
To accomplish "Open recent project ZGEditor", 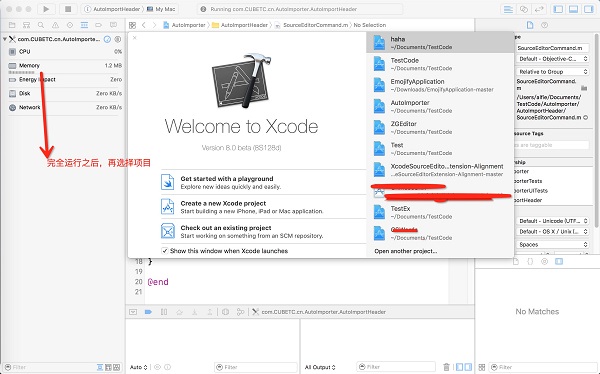I will tap(440, 127).
